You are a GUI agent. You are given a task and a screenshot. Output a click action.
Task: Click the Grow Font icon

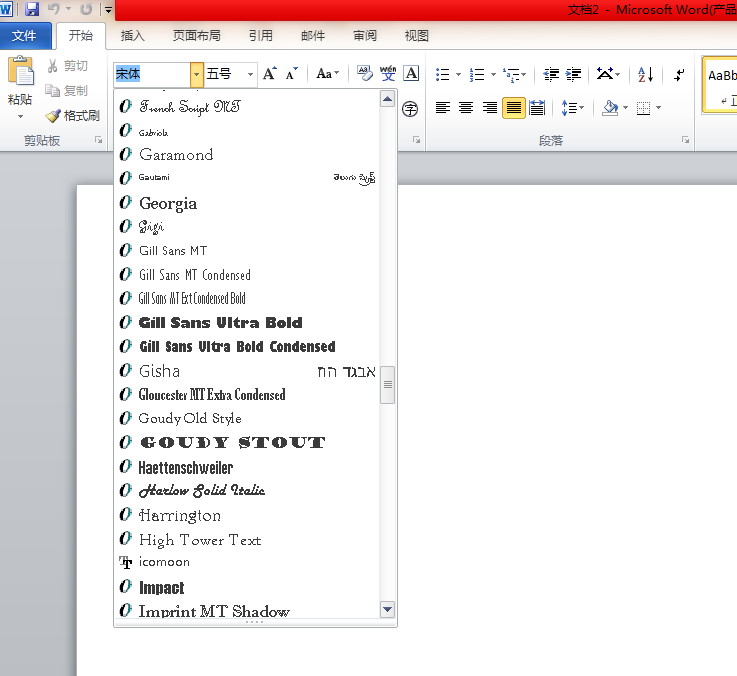click(270, 74)
